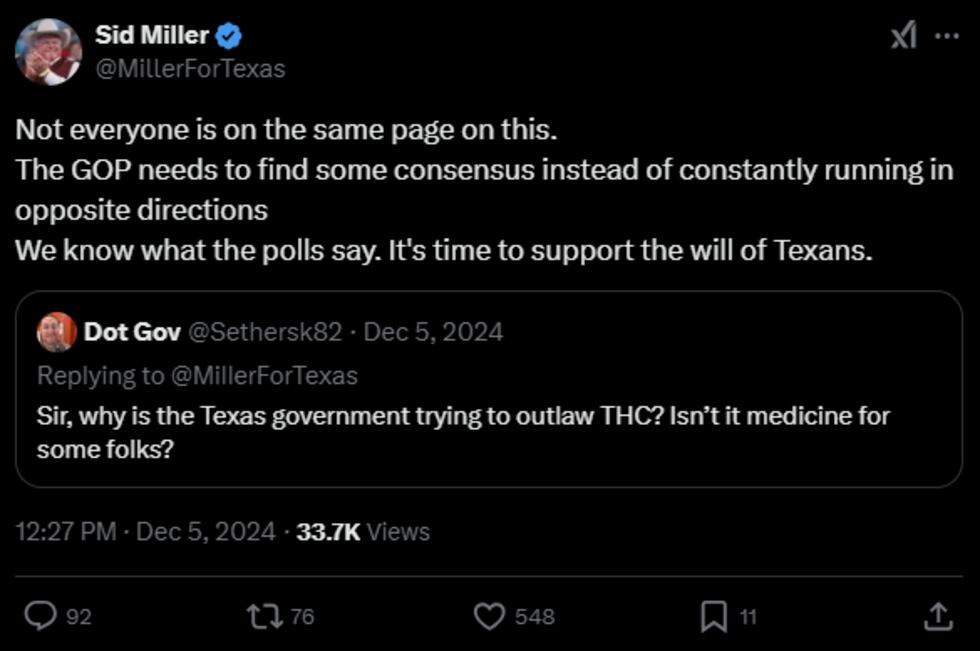Screen dimensions: 980x651
Task: Bookmark this post with bookmark icon
Action: coord(713,616)
